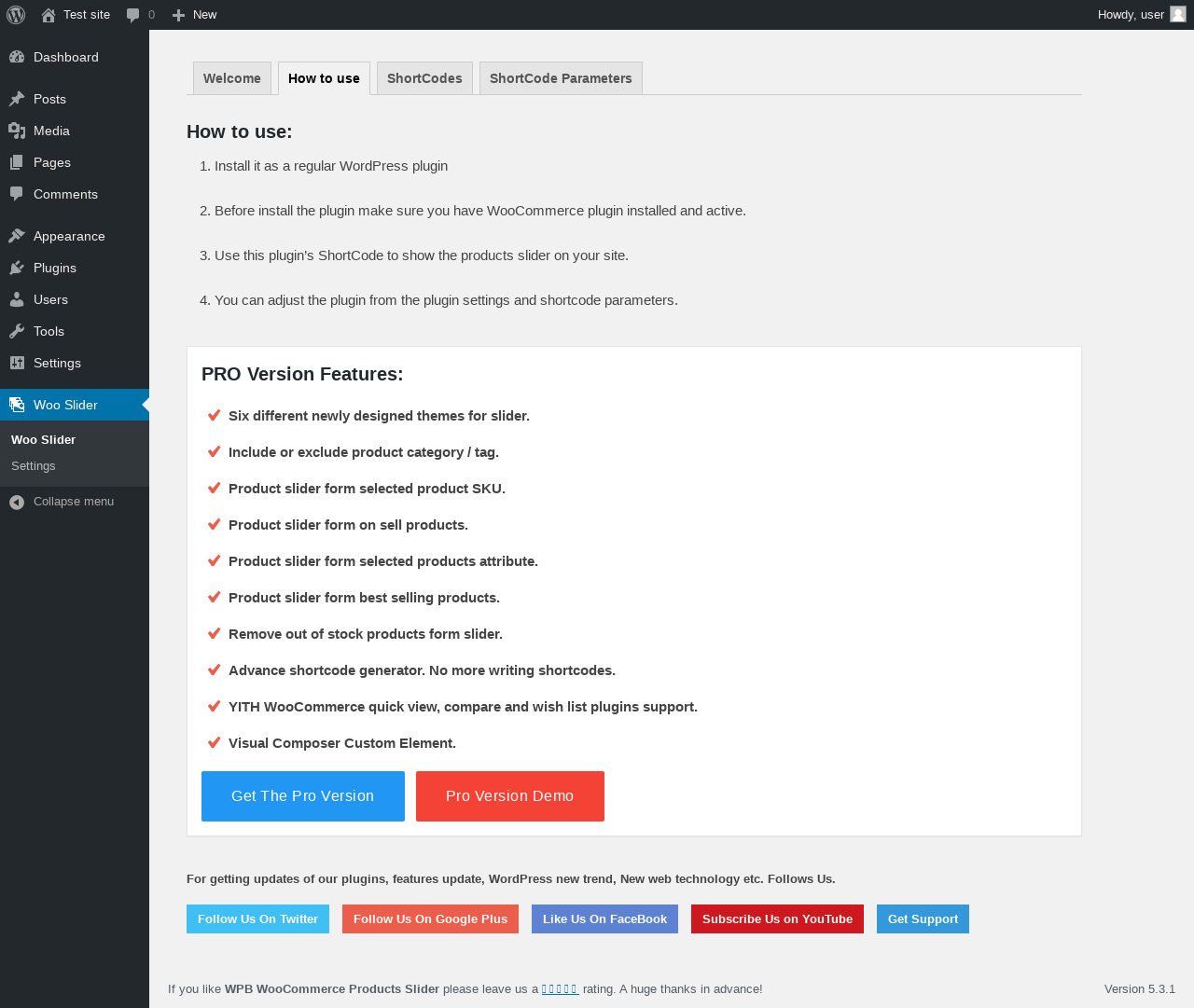
Task: Click the Test site home icon
Action: (49, 15)
